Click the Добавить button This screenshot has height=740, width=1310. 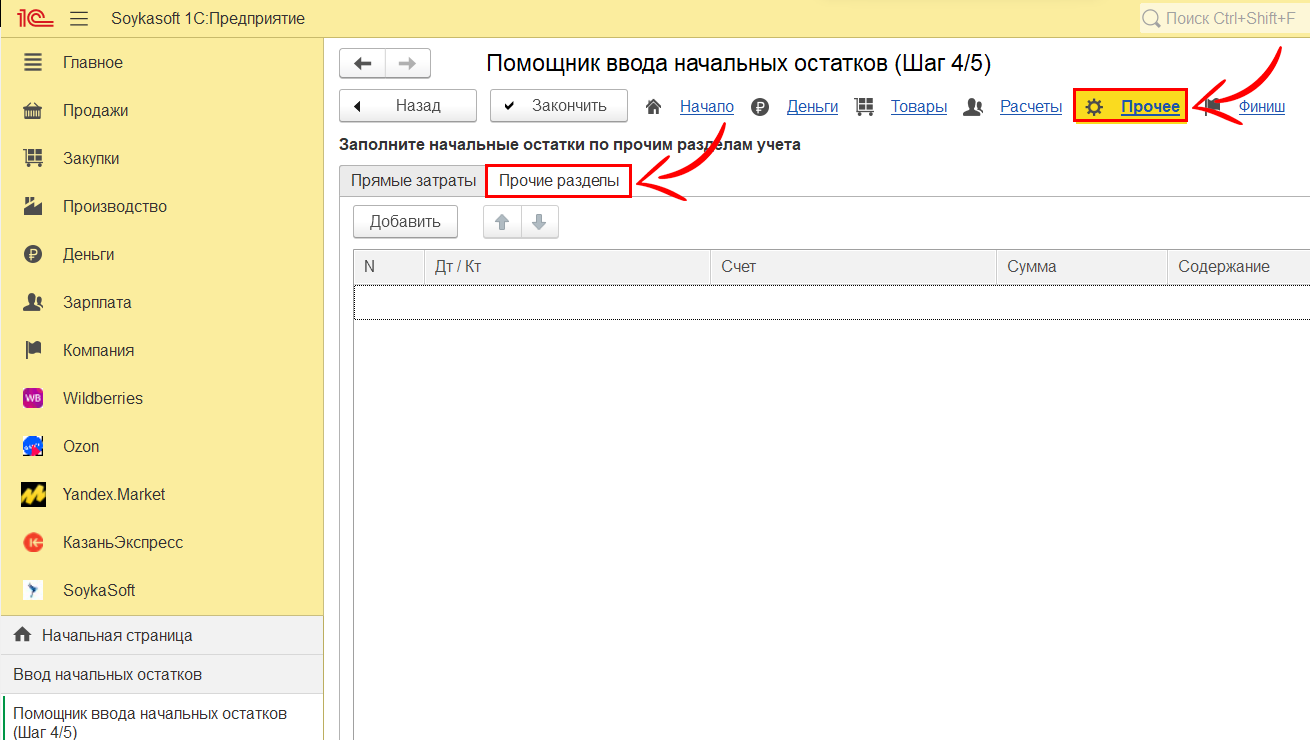tap(405, 222)
